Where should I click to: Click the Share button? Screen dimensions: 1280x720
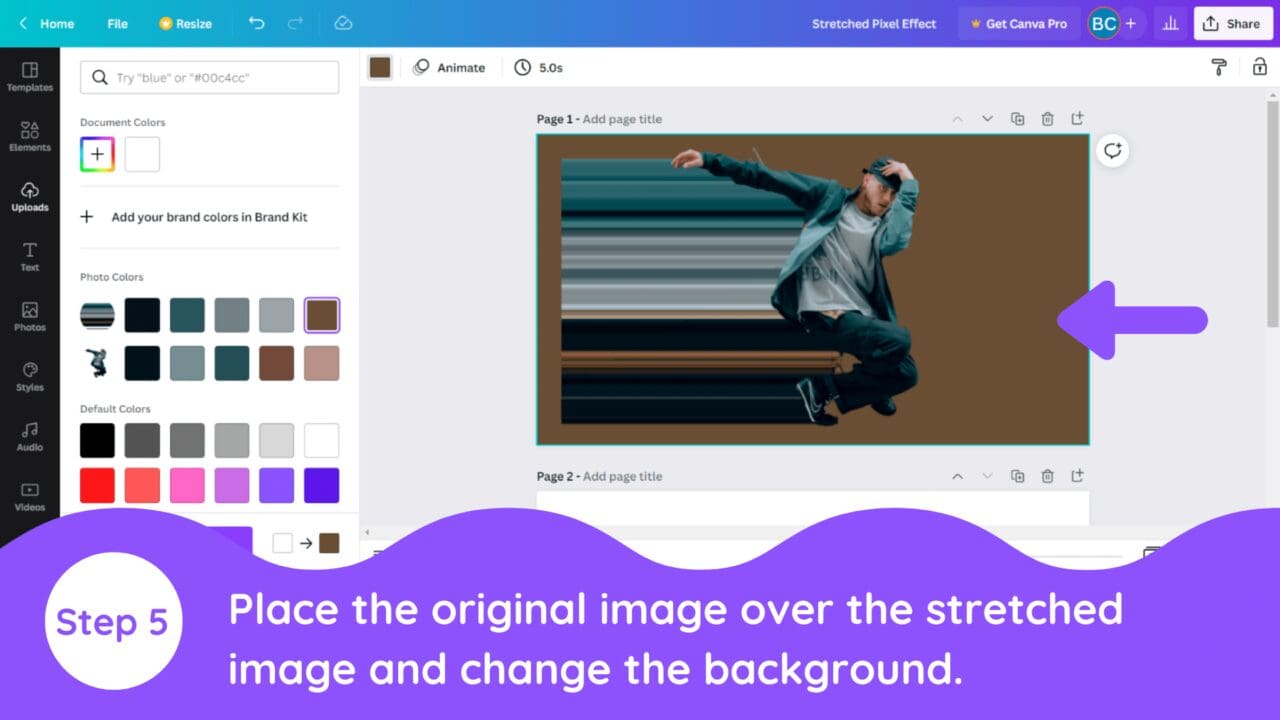tap(1232, 23)
